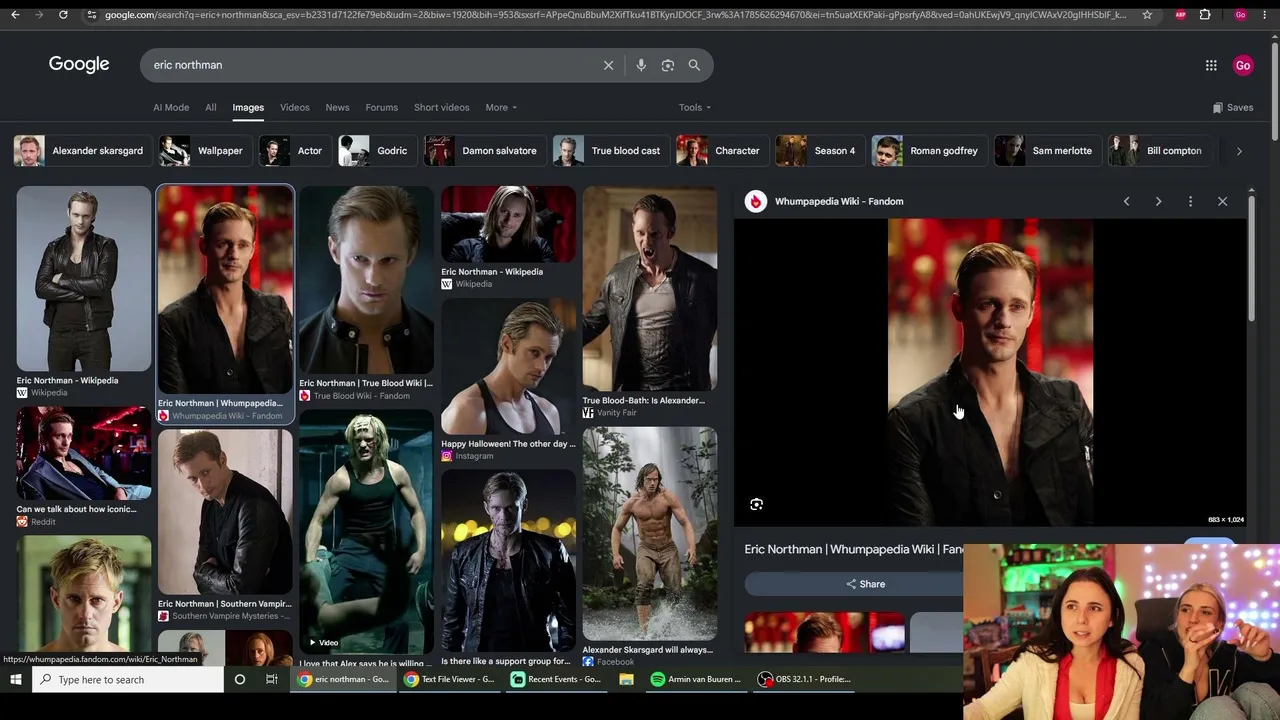Expand the More search categories dropdown
The height and width of the screenshot is (720, 1280).
[501, 107]
